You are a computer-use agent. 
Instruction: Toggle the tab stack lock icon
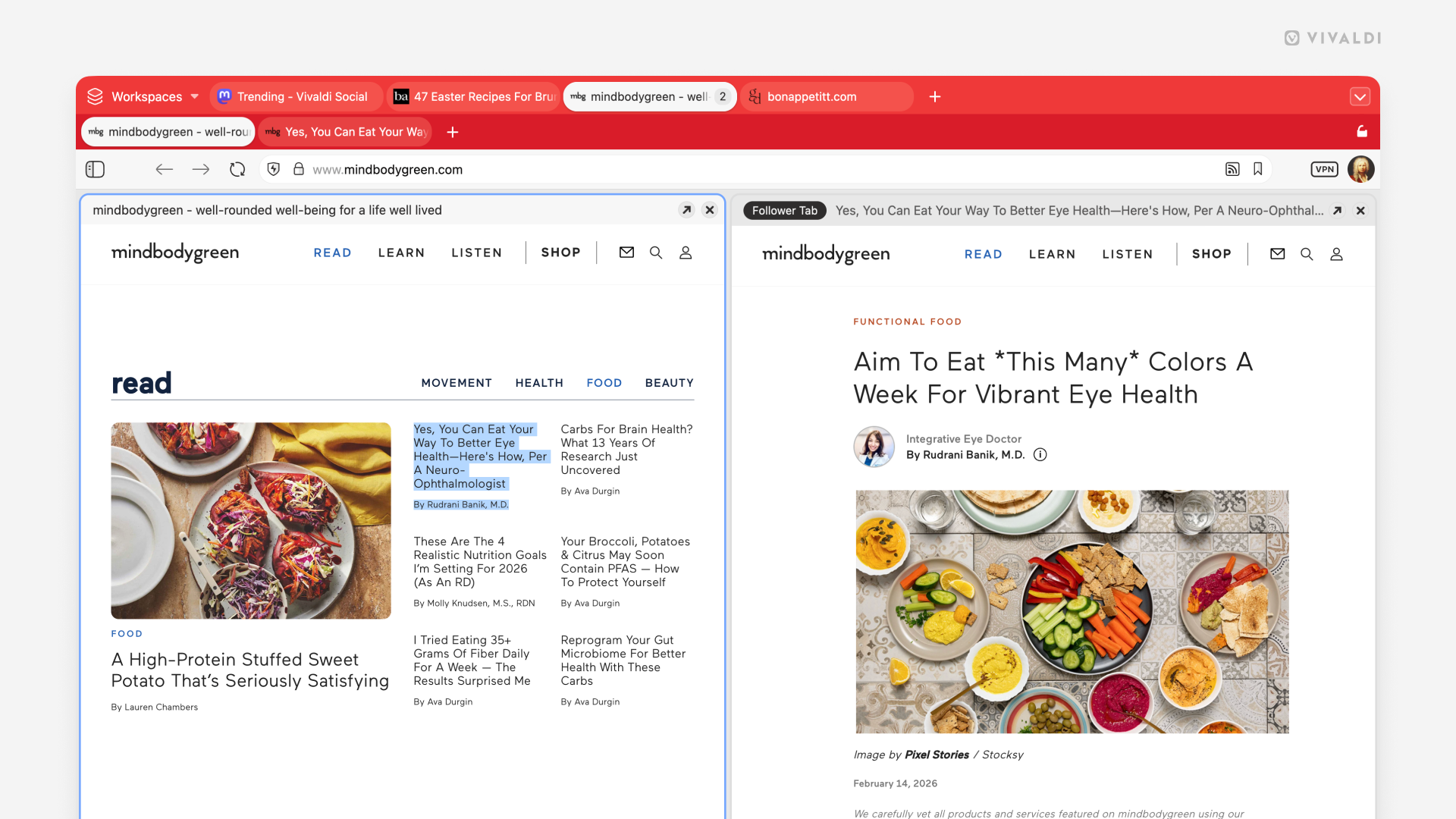click(x=1362, y=131)
